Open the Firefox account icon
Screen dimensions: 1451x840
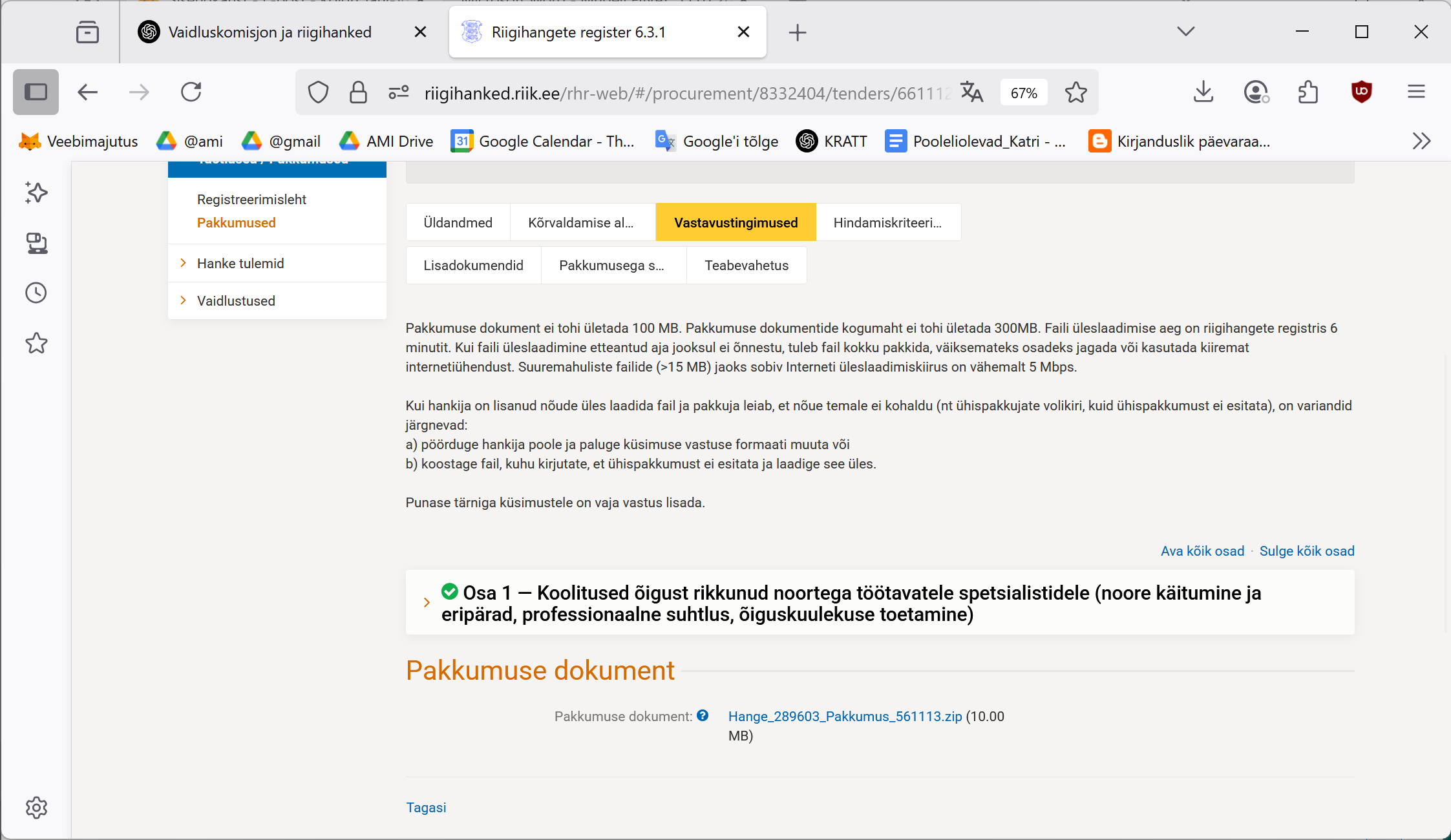pyautogui.click(x=1256, y=92)
